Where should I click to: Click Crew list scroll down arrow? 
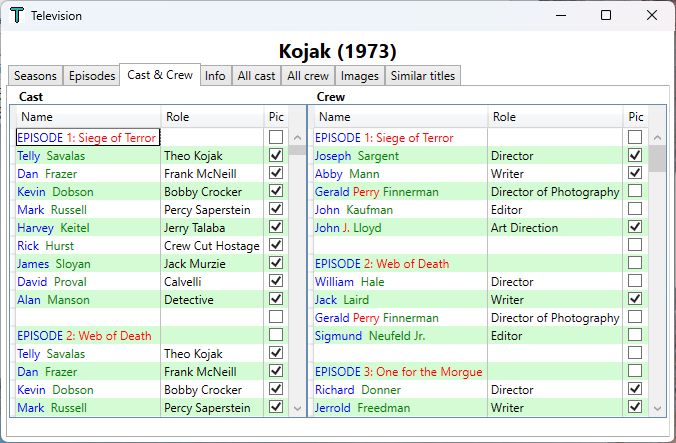pos(657,408)
